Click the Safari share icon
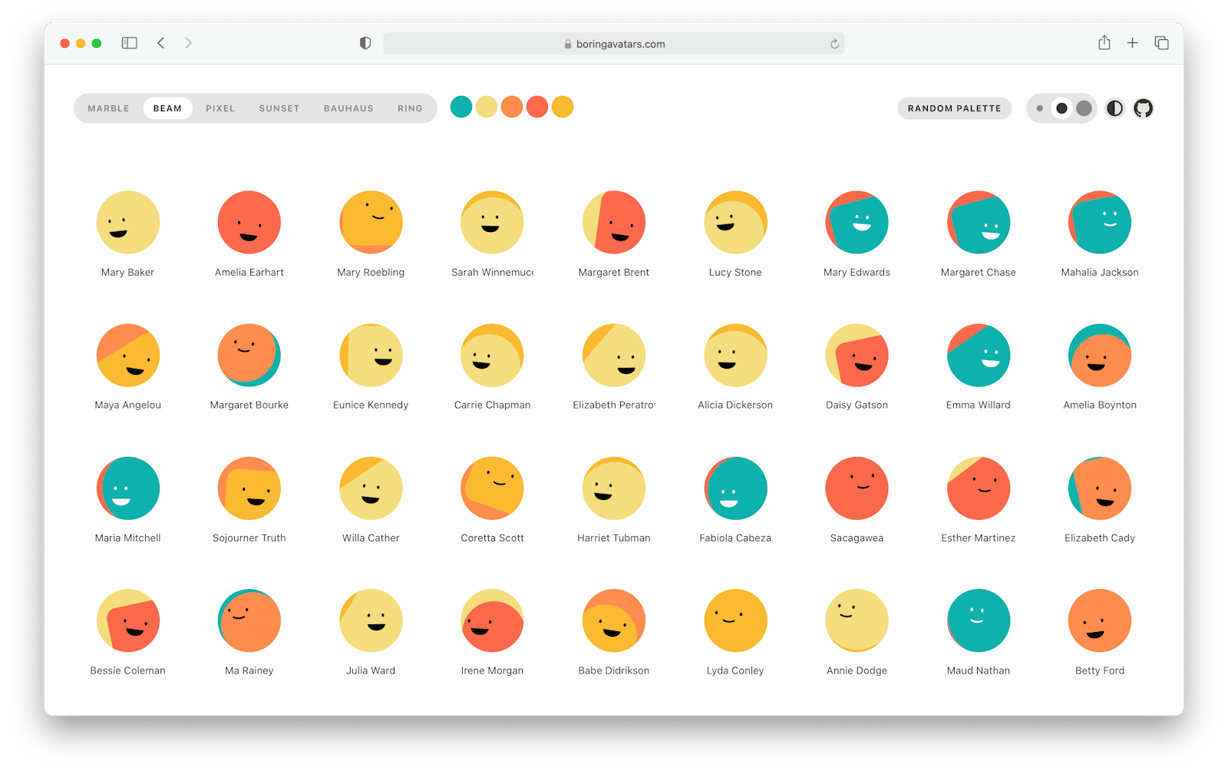 (1103, 43)
